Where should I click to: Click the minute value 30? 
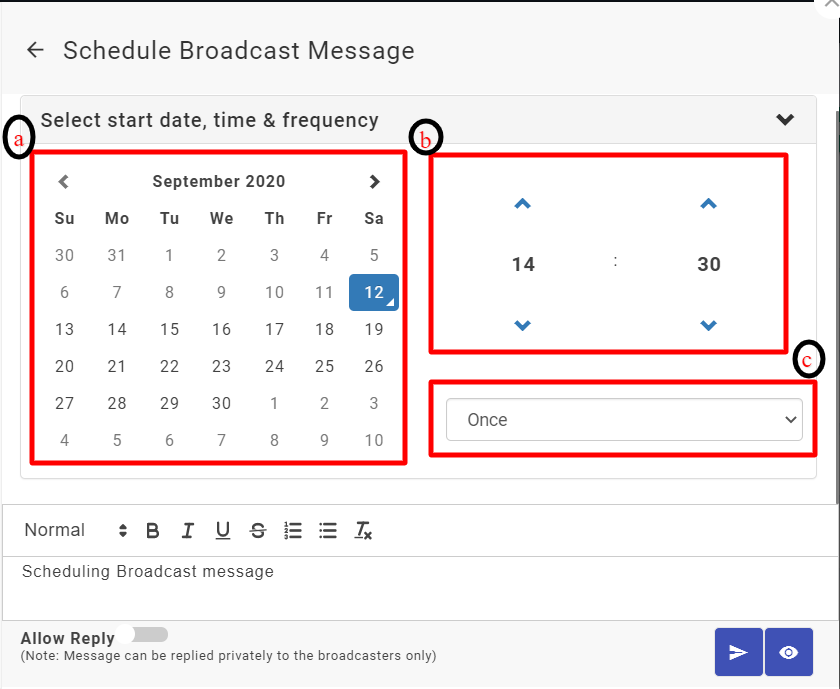709,264
